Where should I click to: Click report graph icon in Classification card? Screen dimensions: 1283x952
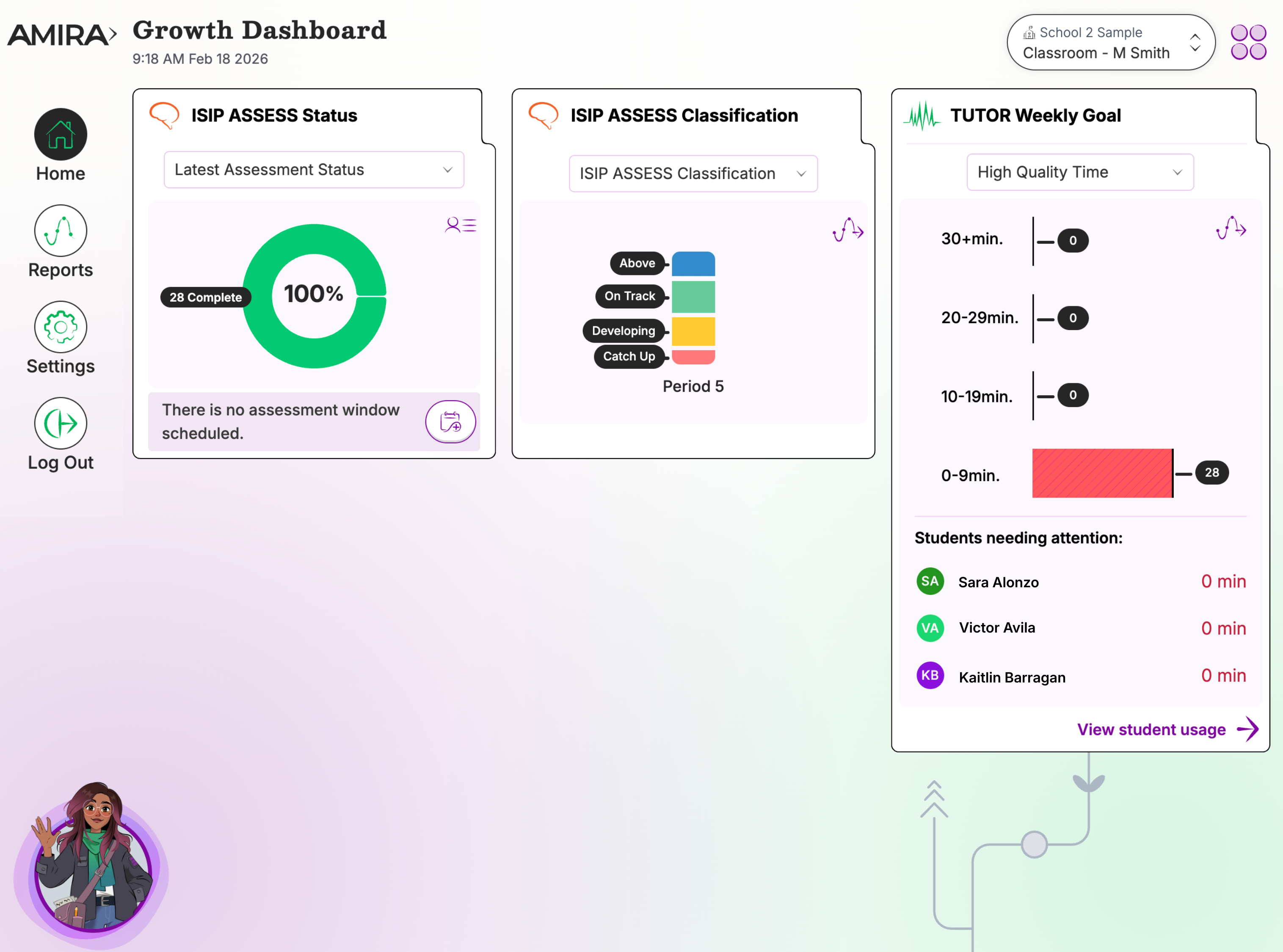848,230
